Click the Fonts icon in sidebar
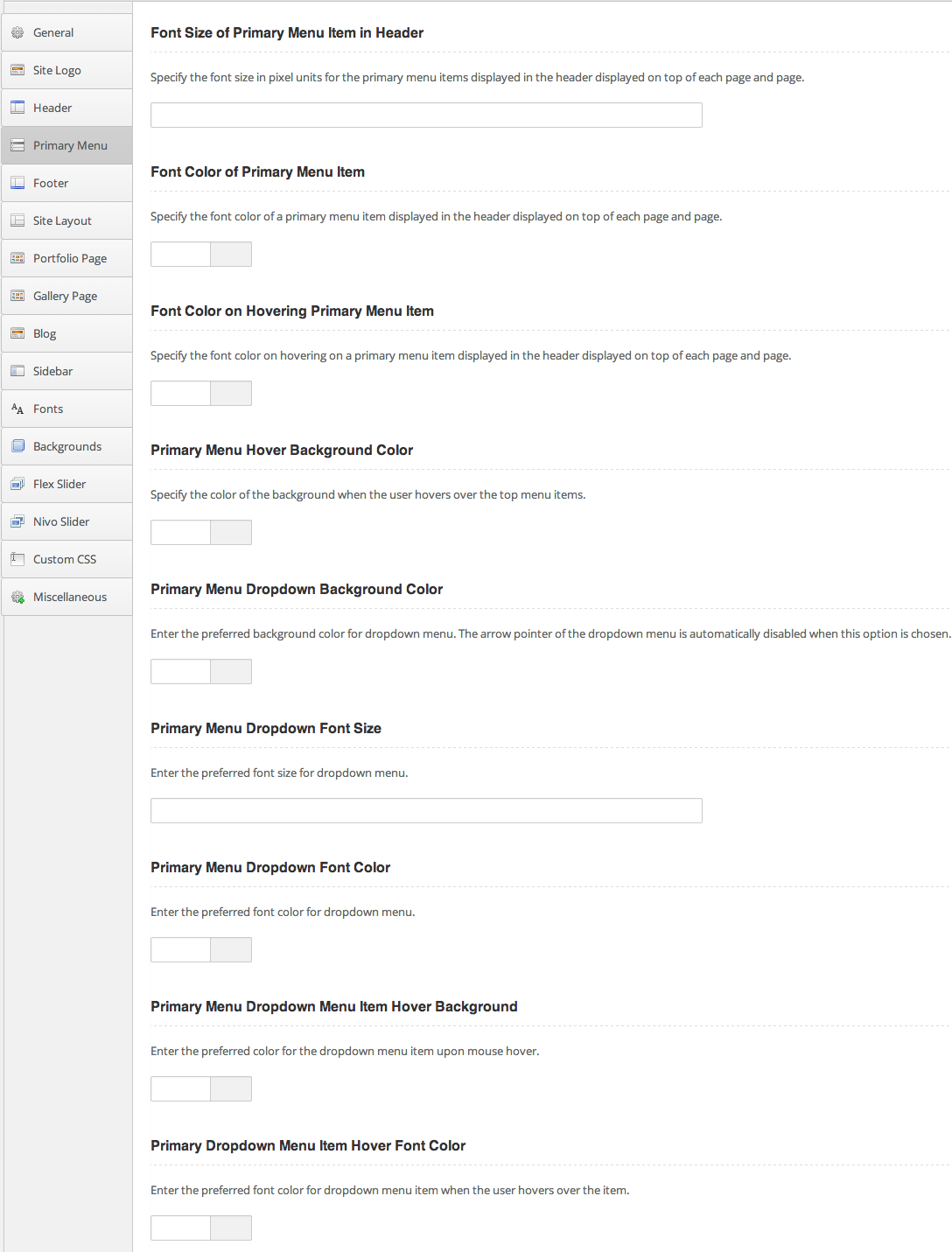Viewport: 952px width, 1252px height. [17, 409]
